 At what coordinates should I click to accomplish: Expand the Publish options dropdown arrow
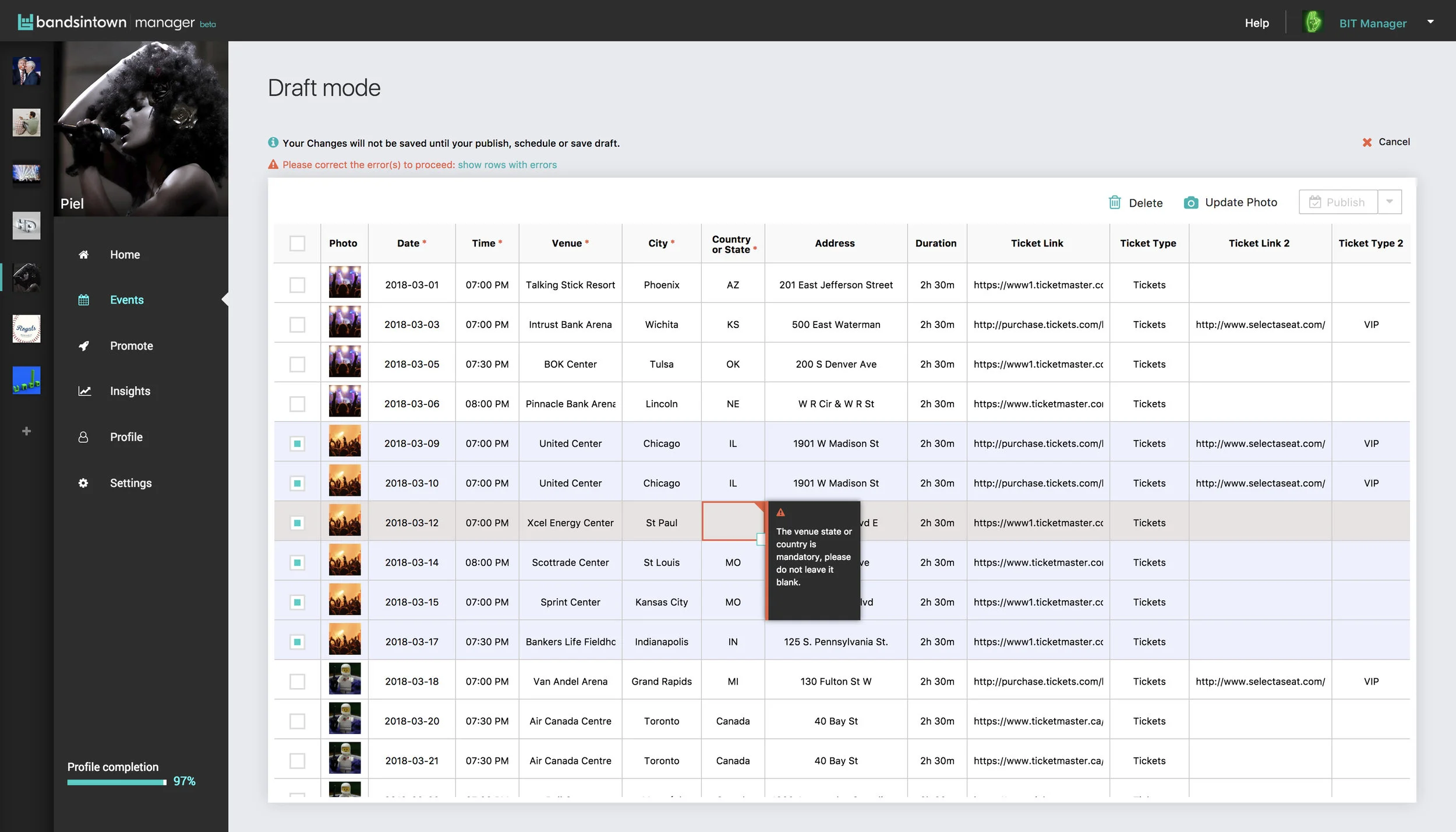1390,202
